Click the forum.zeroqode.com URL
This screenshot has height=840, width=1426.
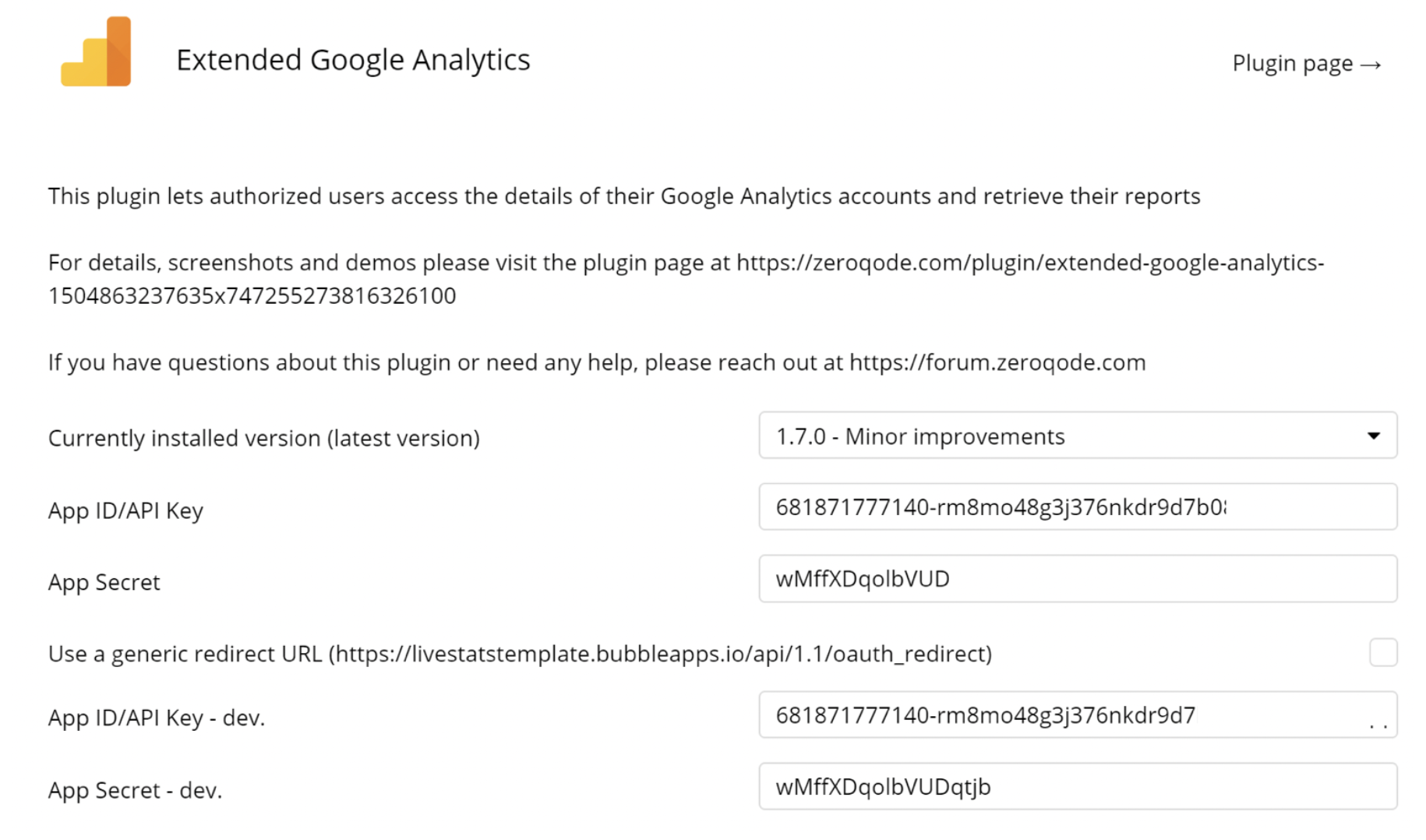tap(997, 362)
